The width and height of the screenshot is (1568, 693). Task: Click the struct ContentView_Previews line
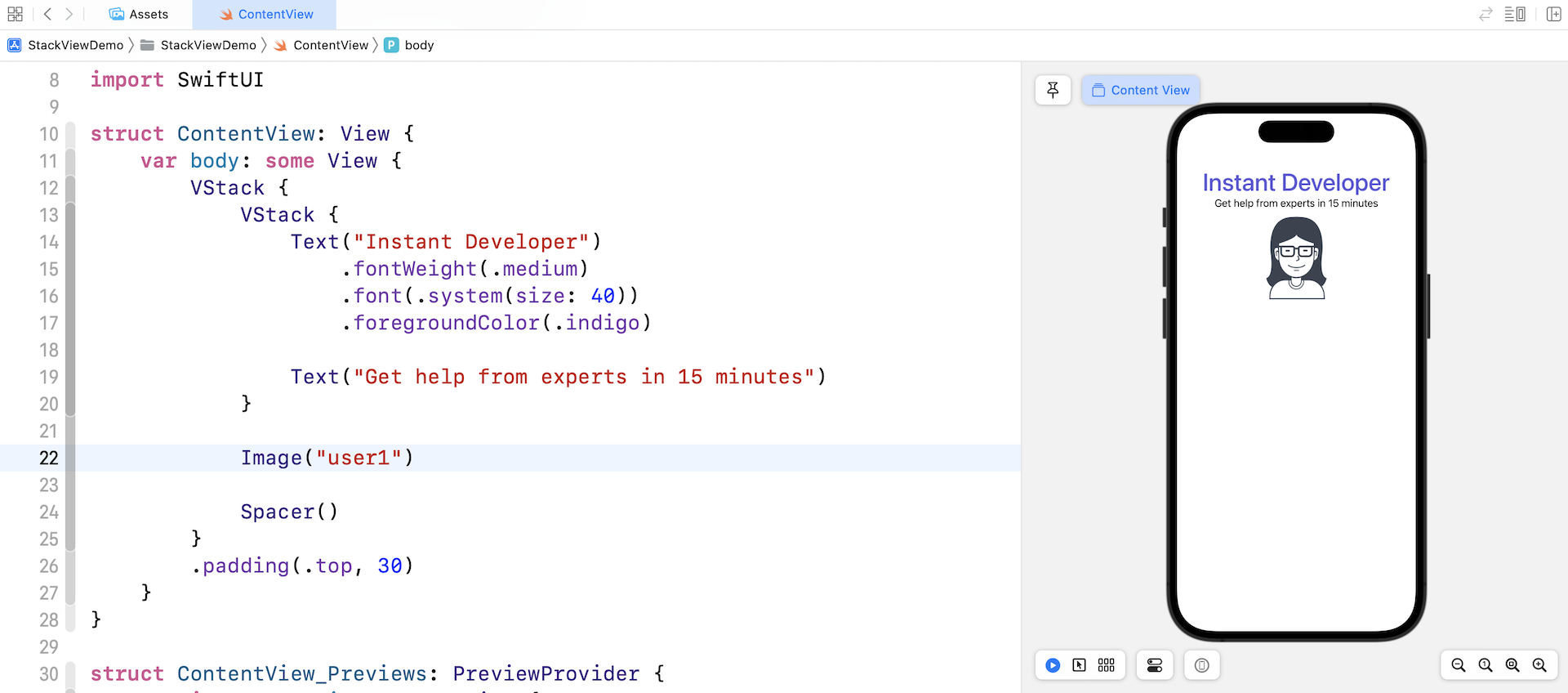tap(377, 673)
